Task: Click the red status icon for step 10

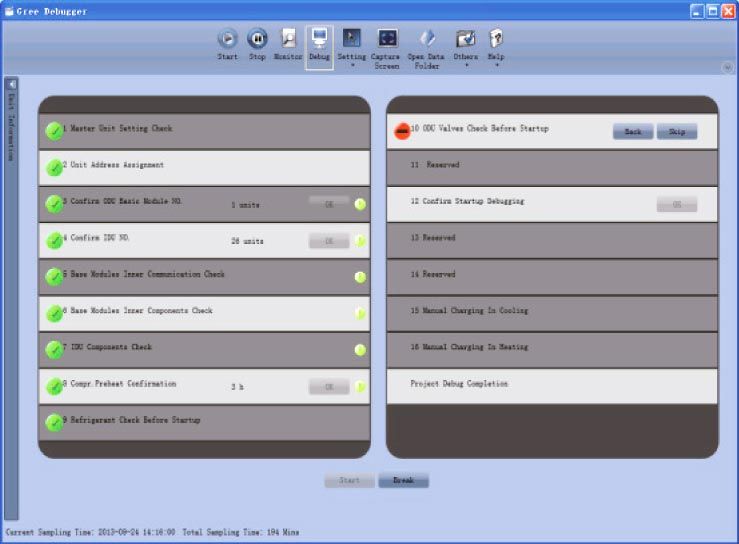Action: click(402, 131)
